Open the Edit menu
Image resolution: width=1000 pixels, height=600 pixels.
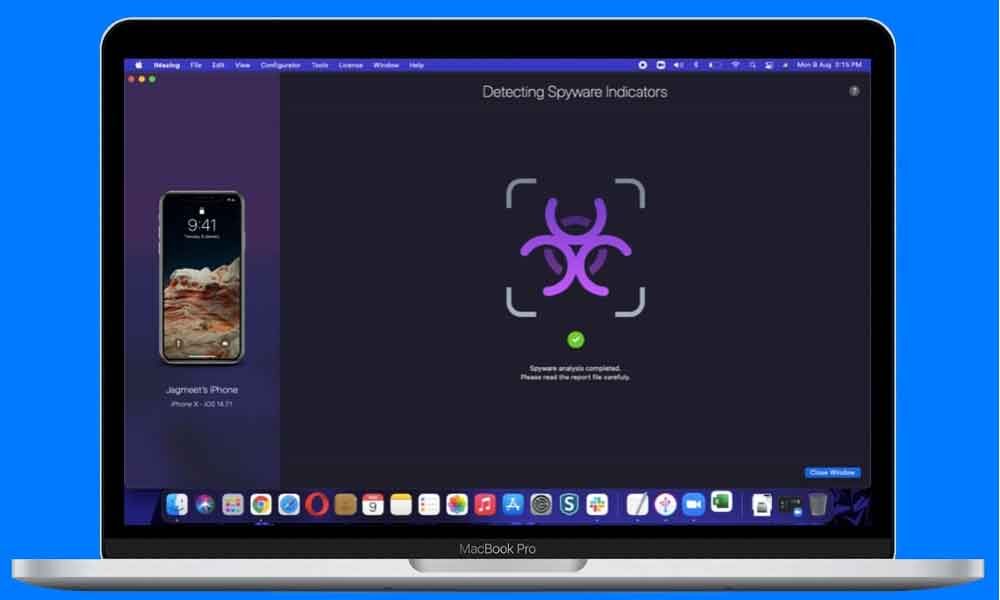(x=218, y=65)
